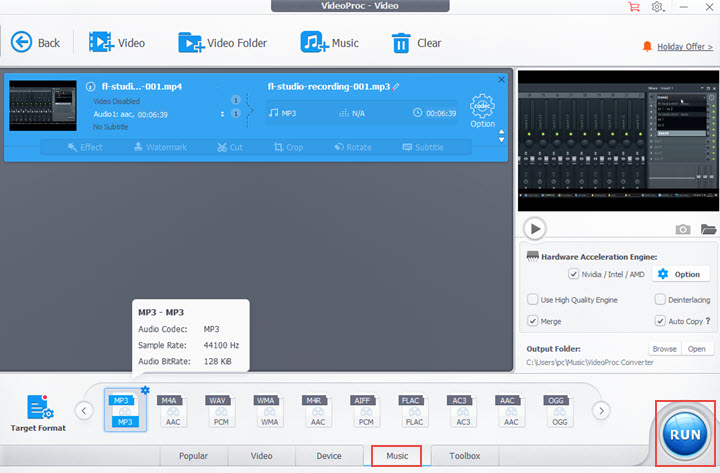Viewport: 720px width, 473px height.
Task: Select the OGG format
Action: (x=559, y=411)
